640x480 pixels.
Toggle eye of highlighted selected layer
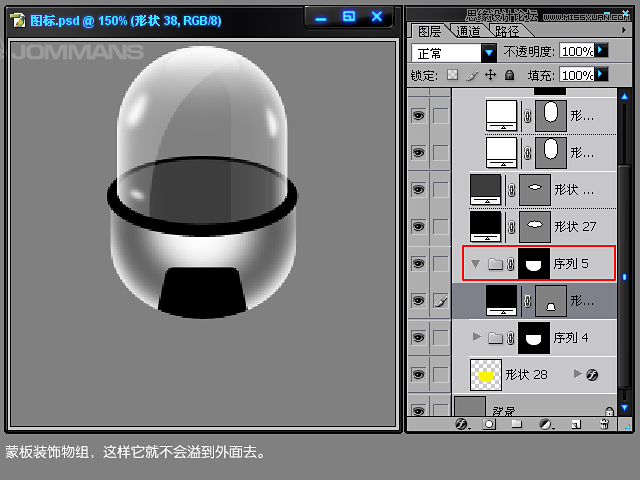(x=418, y=301)
